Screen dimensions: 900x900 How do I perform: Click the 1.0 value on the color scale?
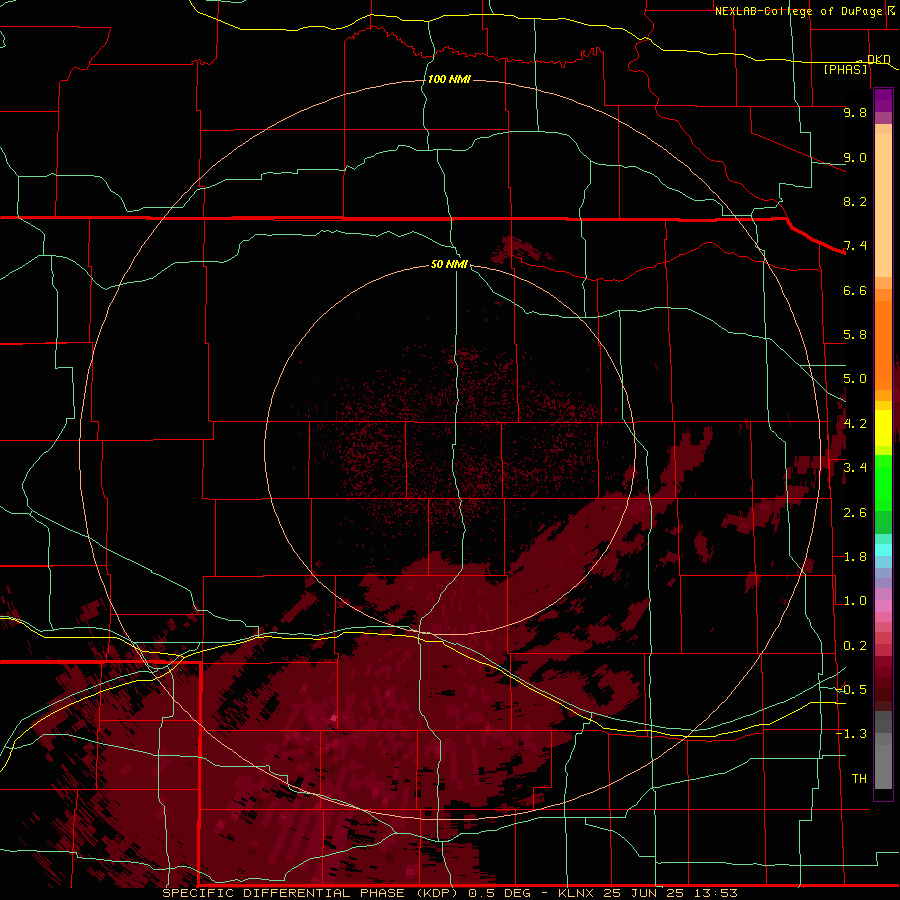pos(855,601)
